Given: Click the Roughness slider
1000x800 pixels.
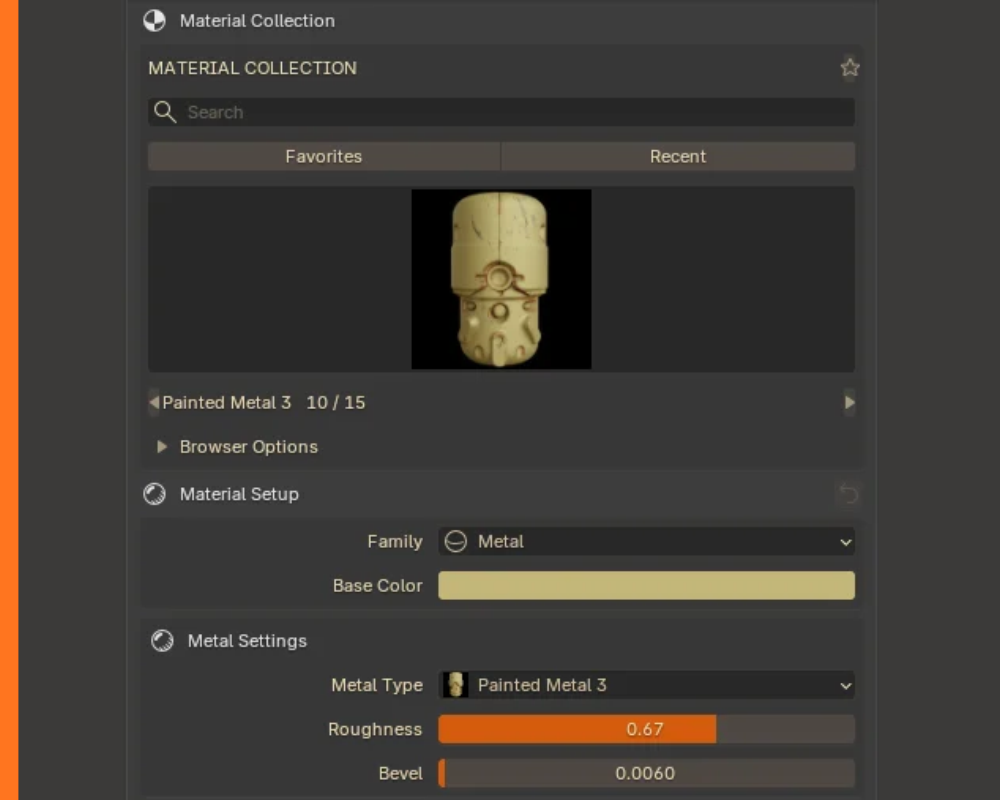Looking at the screenshot, I should 647,729.
